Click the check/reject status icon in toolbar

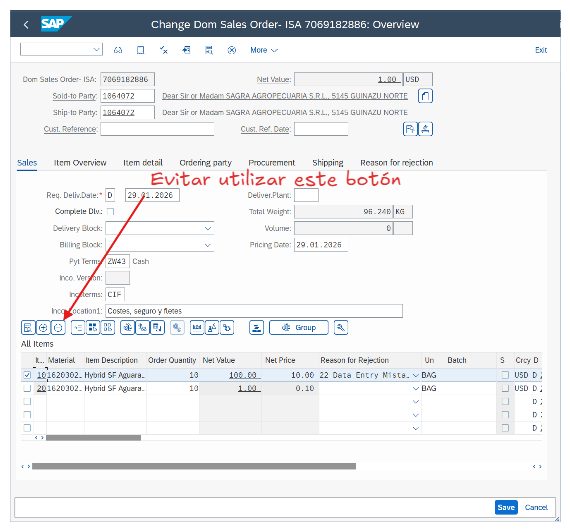164,50
